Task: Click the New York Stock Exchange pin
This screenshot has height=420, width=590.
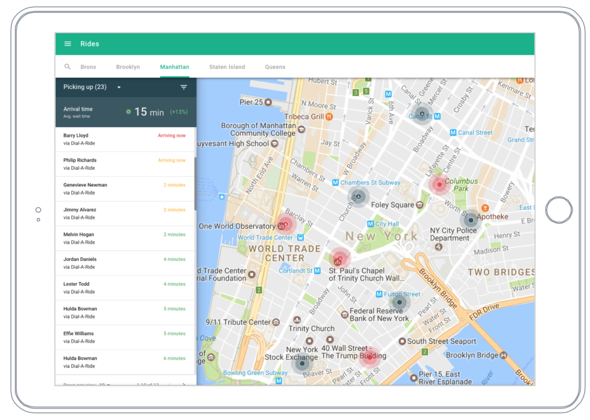Action: (309, 341)
